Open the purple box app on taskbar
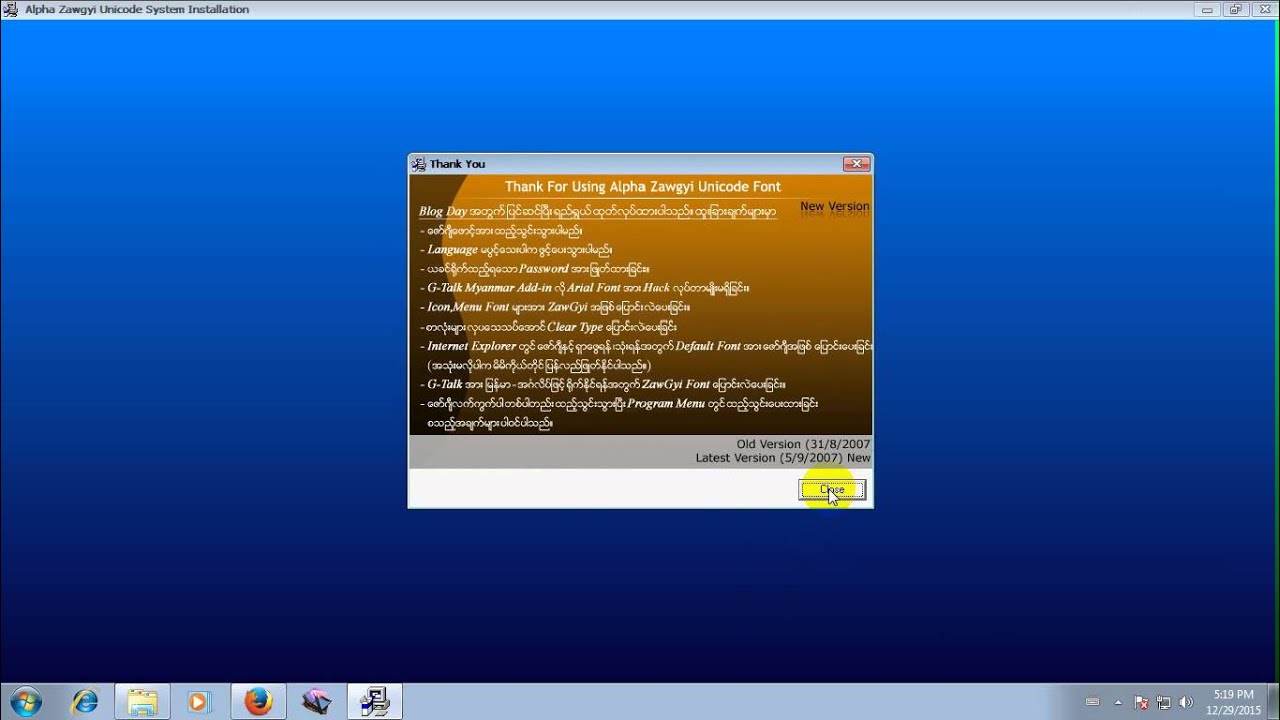The width and height of the screenshot is (1280, 720). point(316,702)
